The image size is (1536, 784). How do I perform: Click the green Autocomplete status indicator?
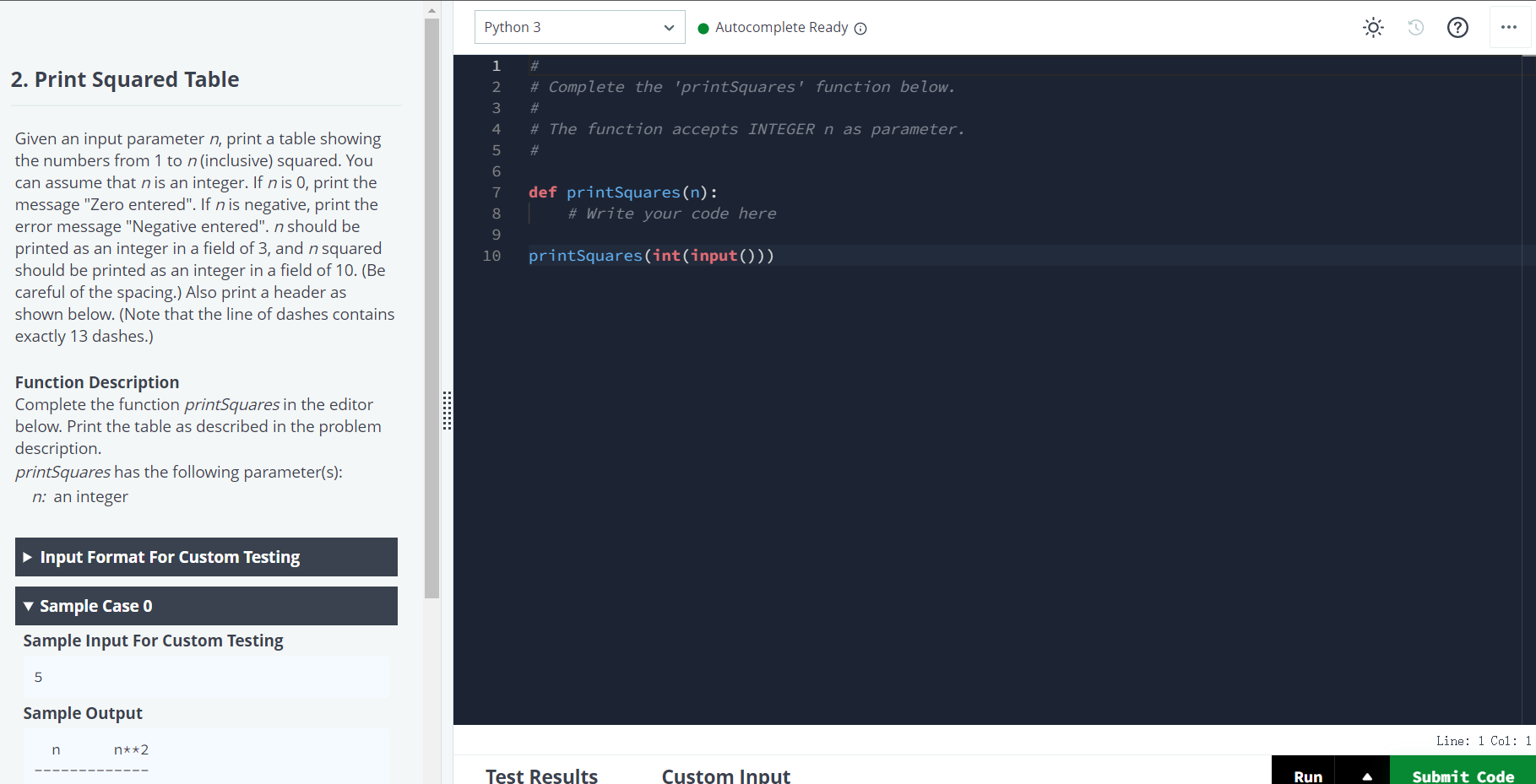click(703, 27)
